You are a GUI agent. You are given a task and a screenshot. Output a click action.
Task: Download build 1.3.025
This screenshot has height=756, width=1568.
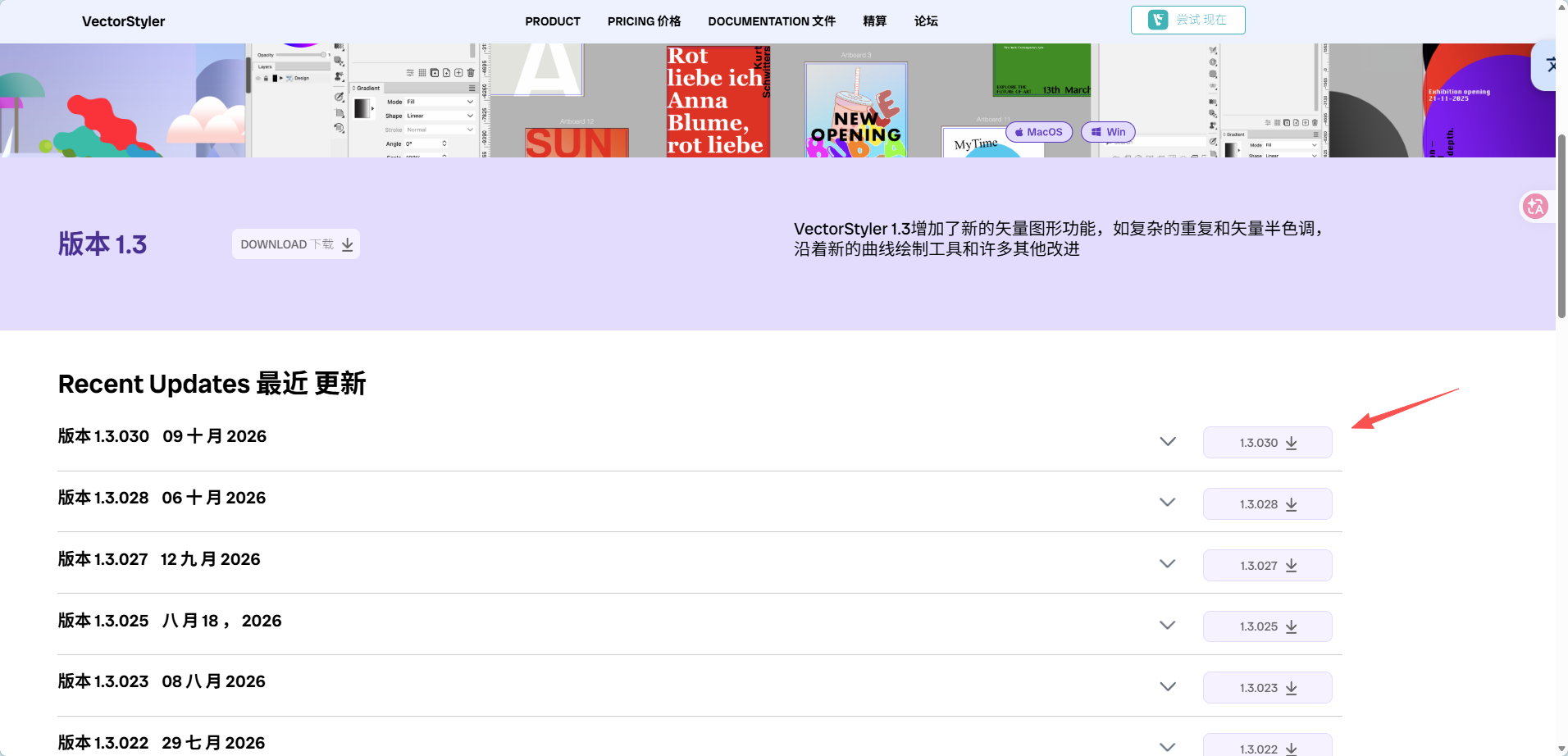click(1267, 626)
